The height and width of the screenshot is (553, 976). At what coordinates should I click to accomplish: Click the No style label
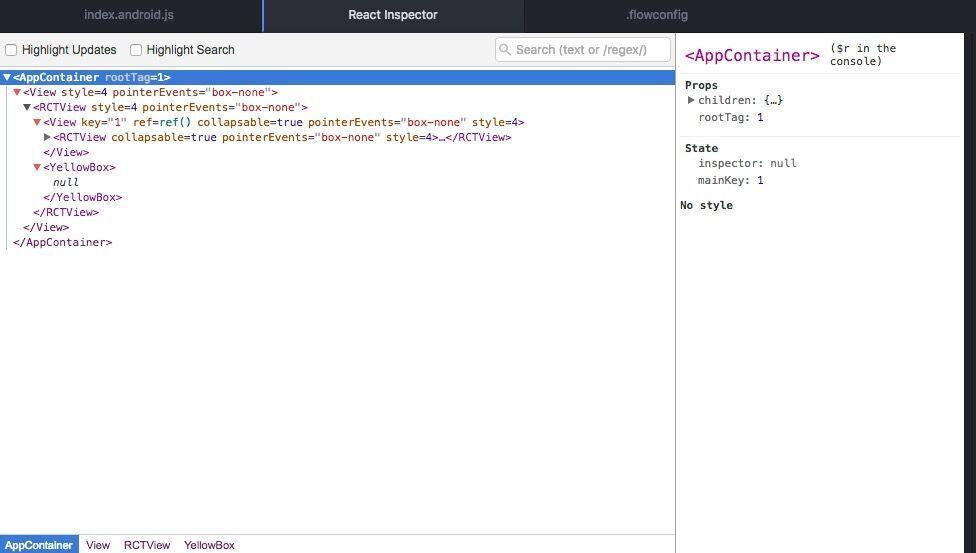pyautogui.click(x=706, y=206)
